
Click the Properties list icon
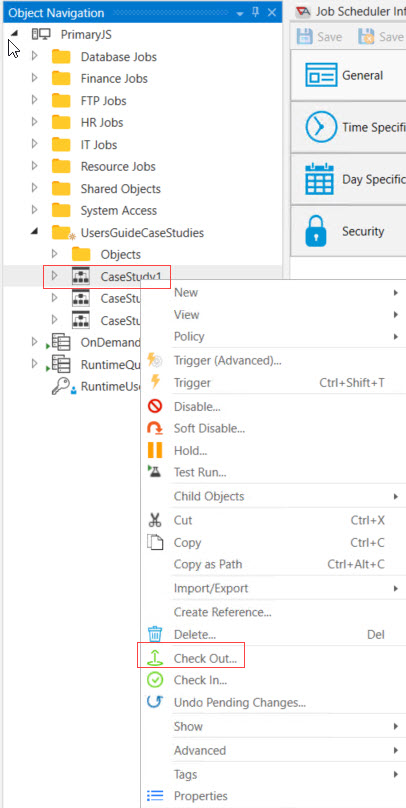(155, 796)
